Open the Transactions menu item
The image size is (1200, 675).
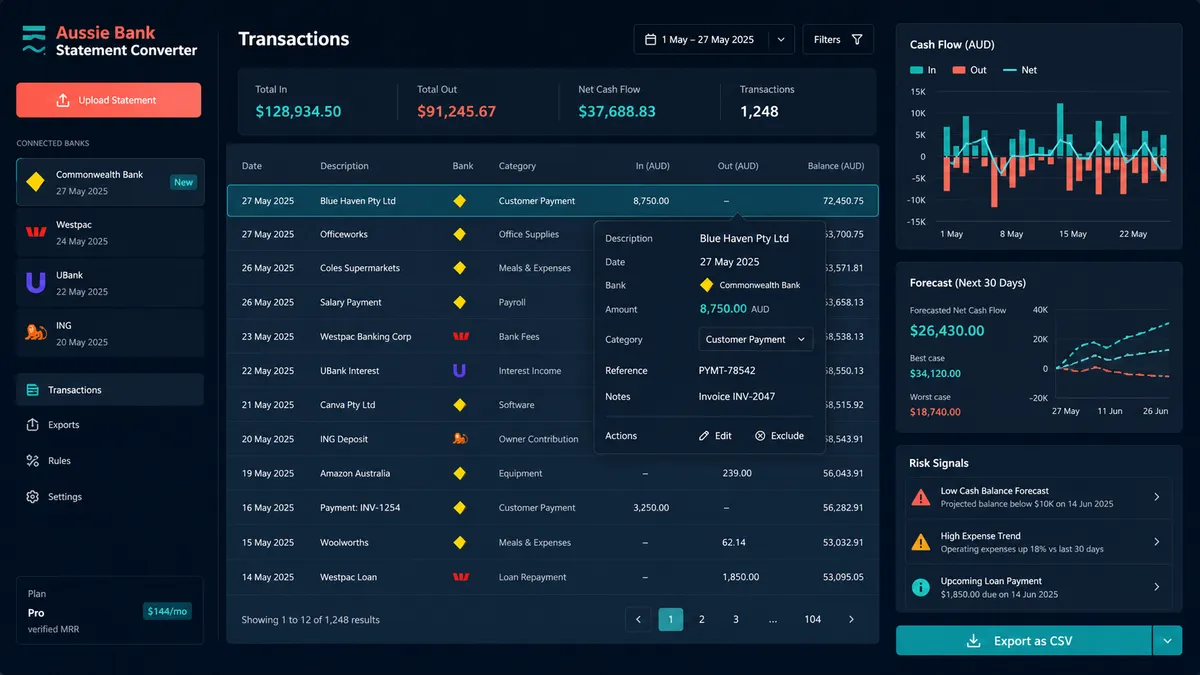(110, 390)
